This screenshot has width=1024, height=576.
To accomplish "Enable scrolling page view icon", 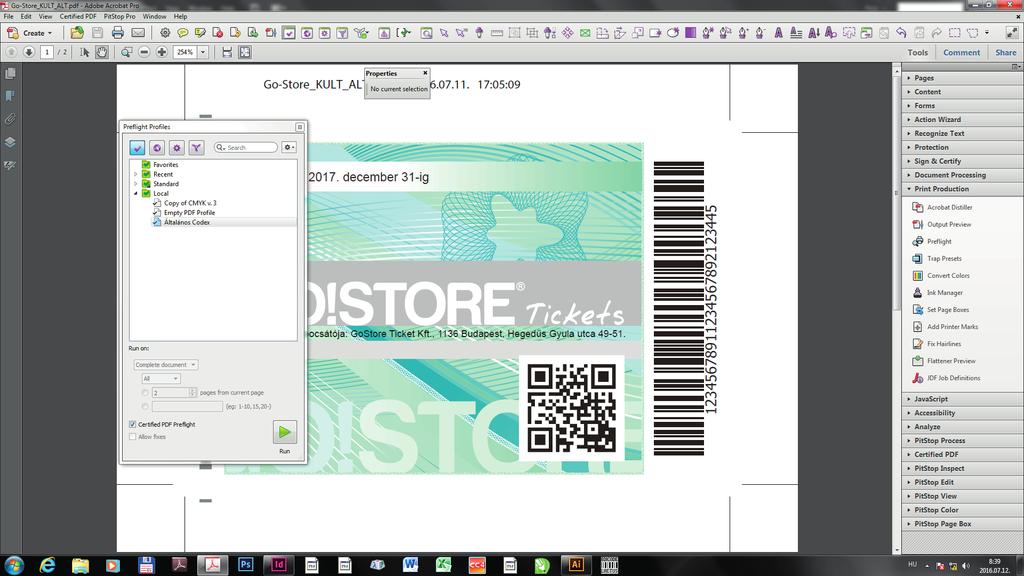I will (x=227, y=52).
